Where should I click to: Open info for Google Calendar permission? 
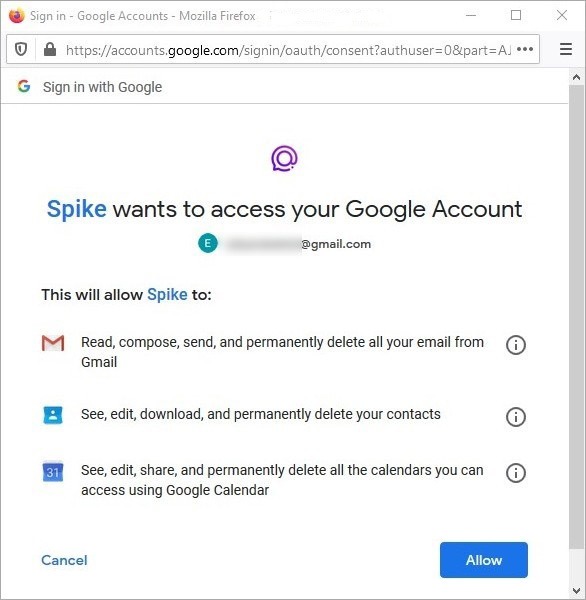[x=516, y=473]
